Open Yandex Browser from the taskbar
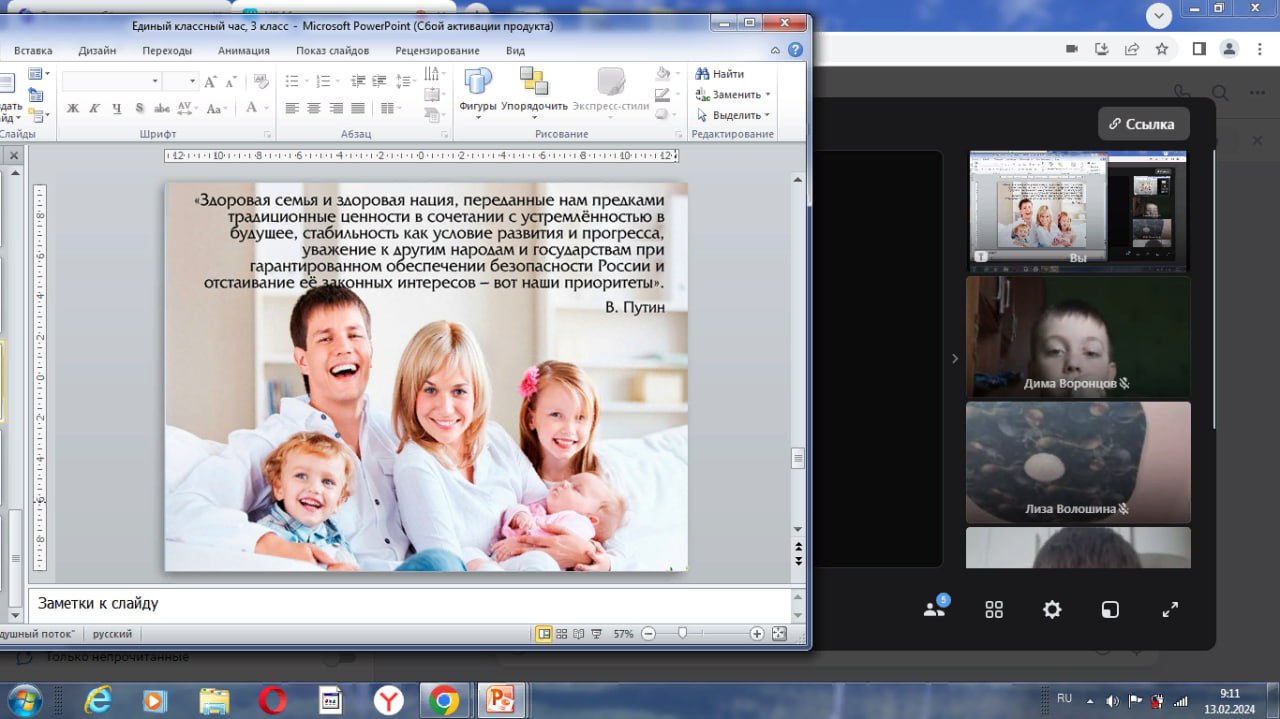The image size is (1280, 719). (x=388, y=700)
